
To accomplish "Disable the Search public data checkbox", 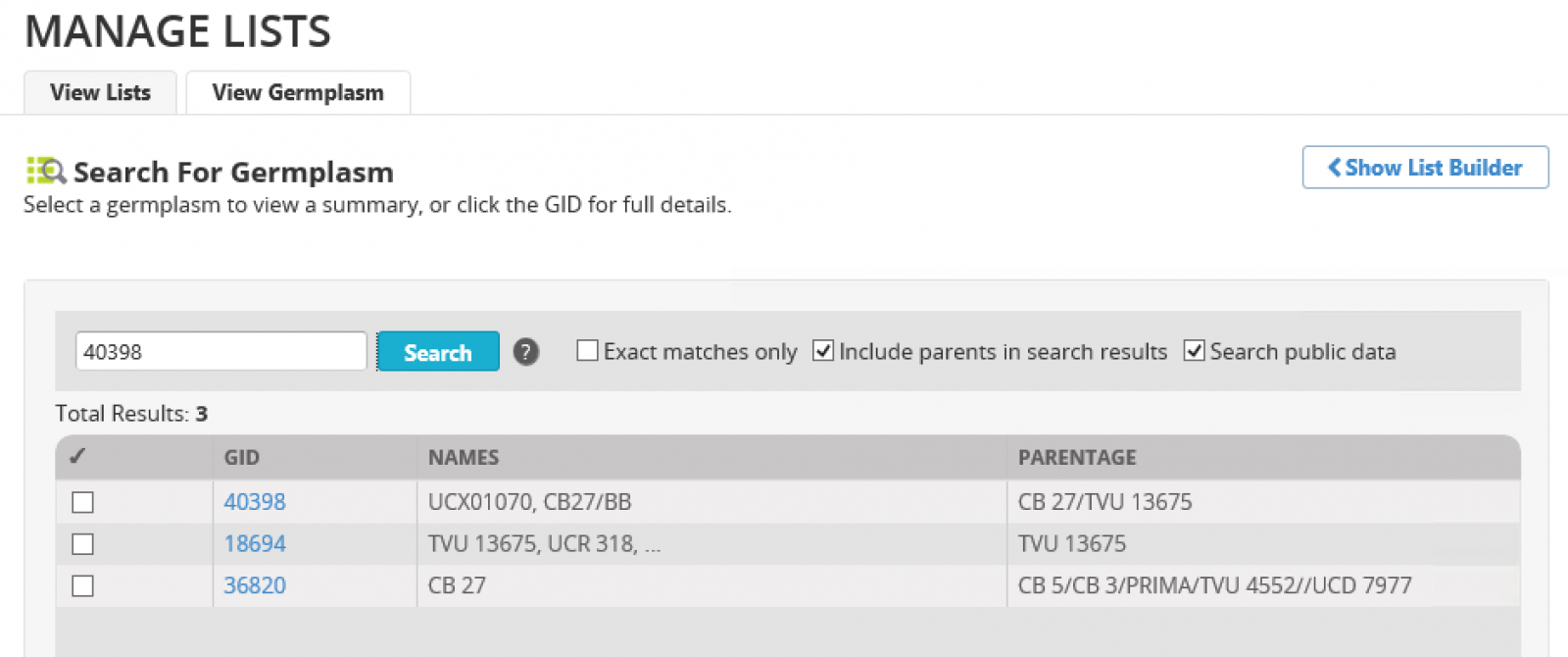I will [x=1194, y=350].
